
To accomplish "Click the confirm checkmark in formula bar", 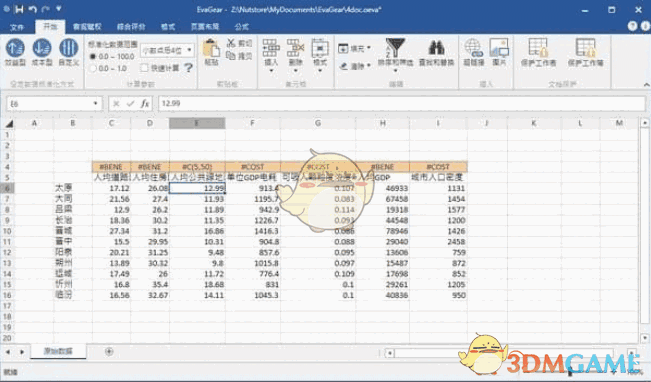I will pos(130,103).
